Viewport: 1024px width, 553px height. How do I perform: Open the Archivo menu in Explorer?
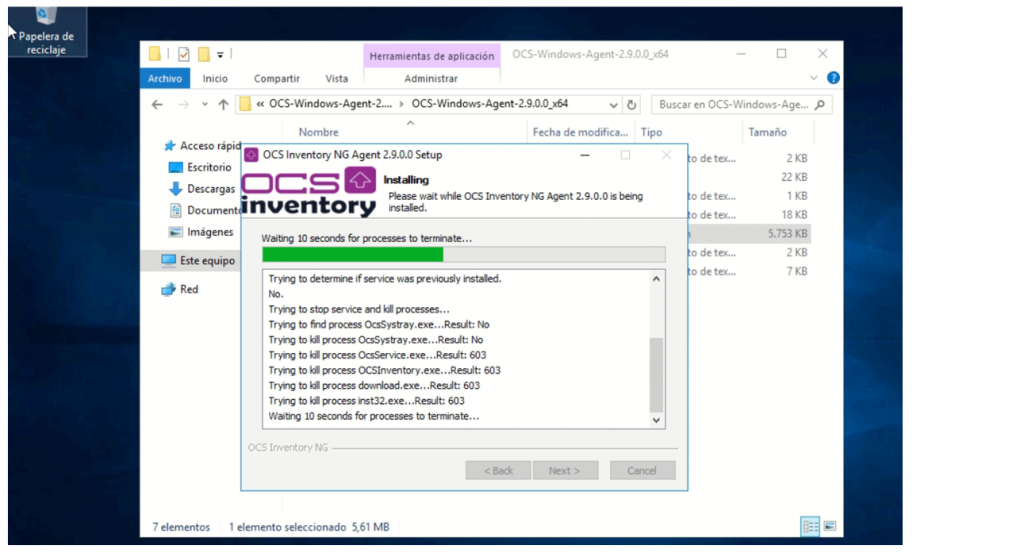pyautogui.click(x=165, y=78)
